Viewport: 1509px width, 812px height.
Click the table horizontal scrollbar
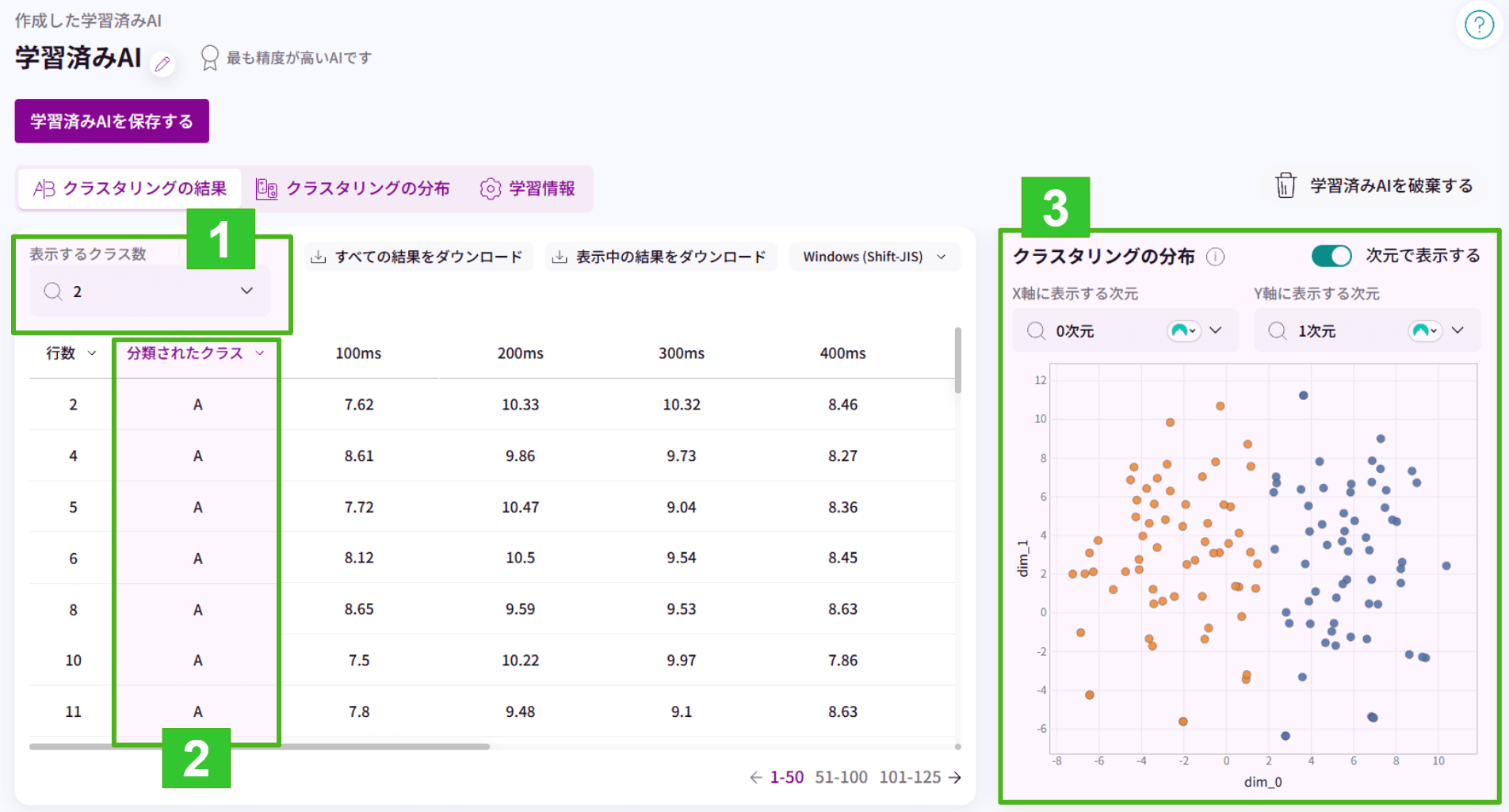(x=259, y=746)
